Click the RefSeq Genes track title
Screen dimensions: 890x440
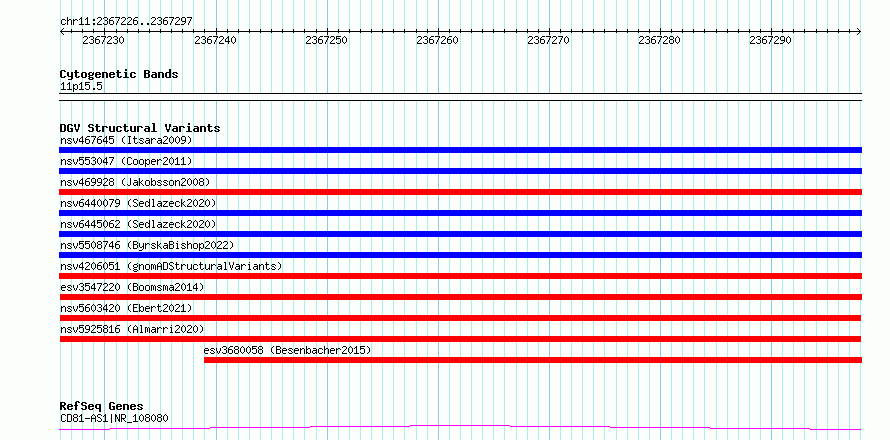pyautogui.click(x=101, y=406)
